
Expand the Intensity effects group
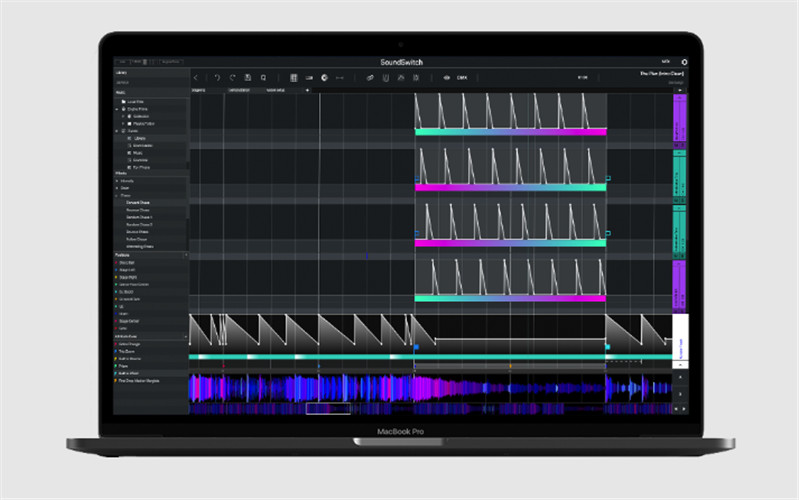tap(117, 181)
